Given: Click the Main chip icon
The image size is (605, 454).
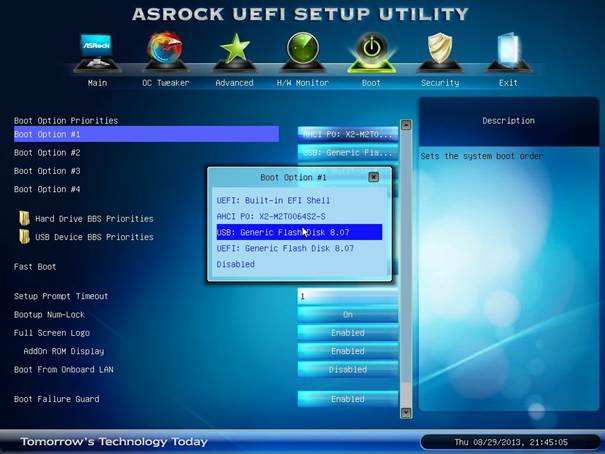Looking at the screenshot, I should point(97,50).
